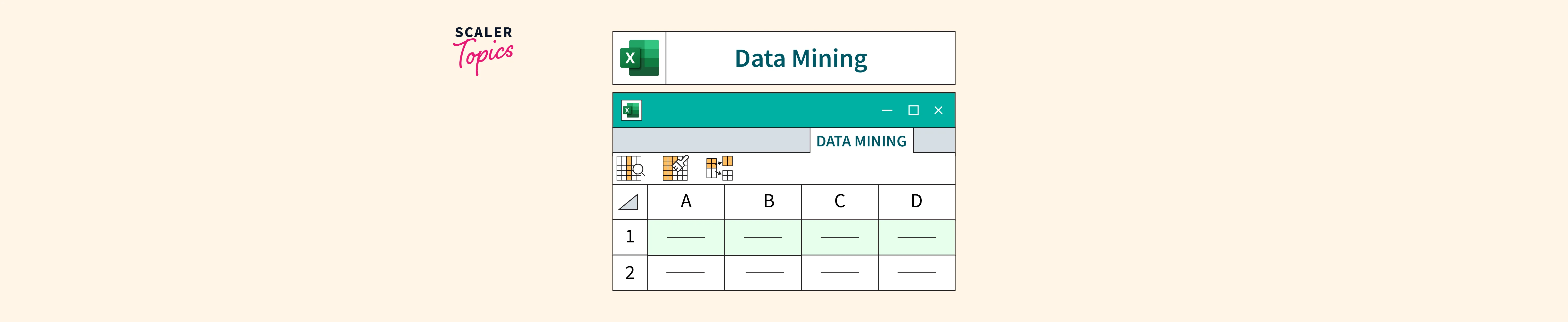Select row 2 header
The image size is (1568, 322).
click(x=630, y=273)
